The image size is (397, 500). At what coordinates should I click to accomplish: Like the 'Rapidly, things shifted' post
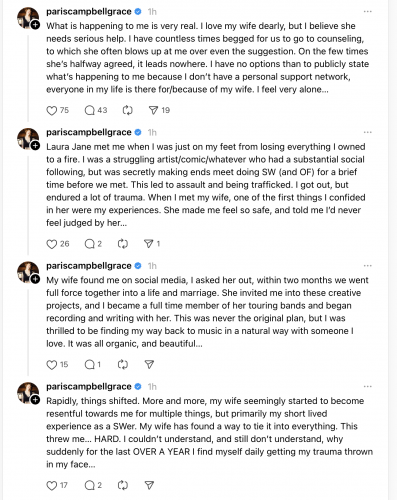pyautogui.click(x=52, y=485)
